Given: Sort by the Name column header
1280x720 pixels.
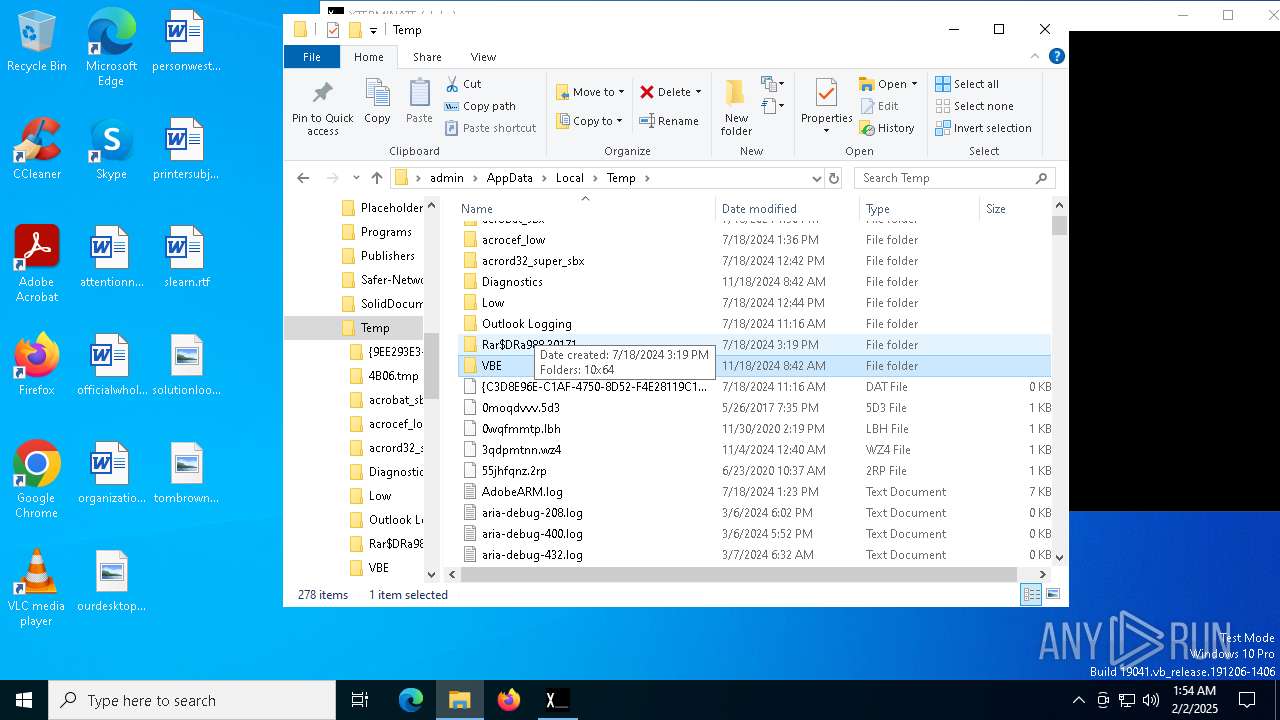Looking at the screenshot, I should (x=586, y=209).
